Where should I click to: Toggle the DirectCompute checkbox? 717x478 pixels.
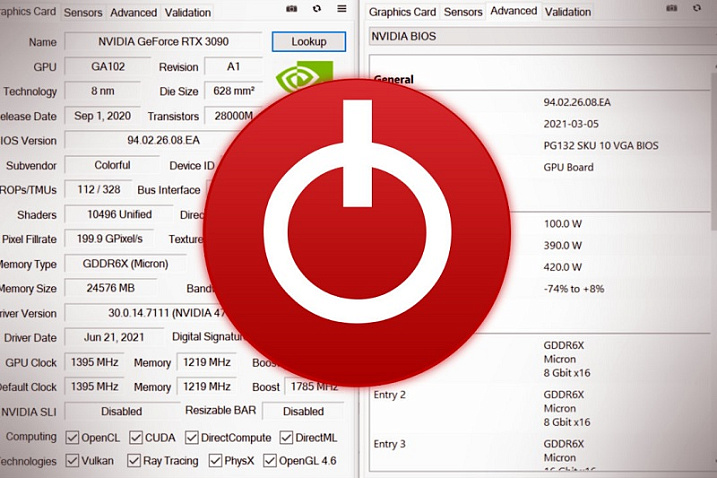192,437
